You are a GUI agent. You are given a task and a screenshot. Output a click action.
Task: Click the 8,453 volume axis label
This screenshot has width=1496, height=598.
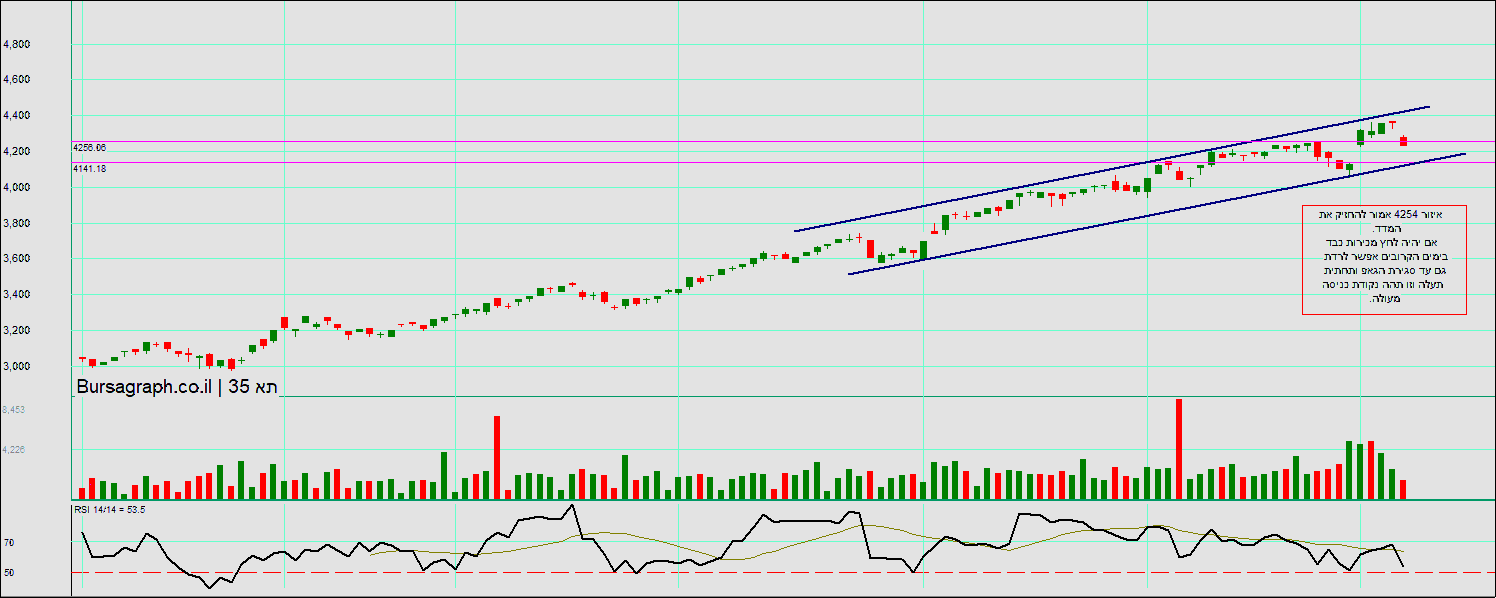click(14, 410)
